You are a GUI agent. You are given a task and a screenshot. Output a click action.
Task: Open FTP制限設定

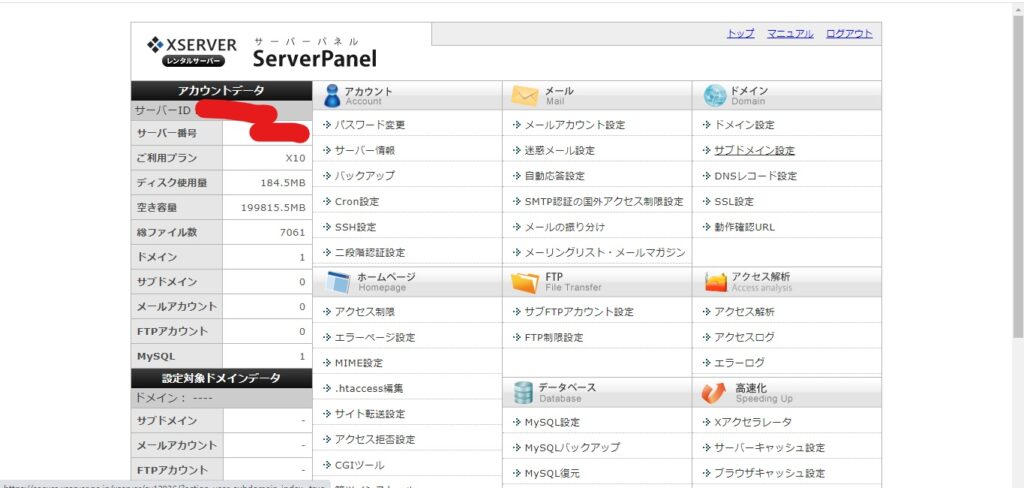554,338
